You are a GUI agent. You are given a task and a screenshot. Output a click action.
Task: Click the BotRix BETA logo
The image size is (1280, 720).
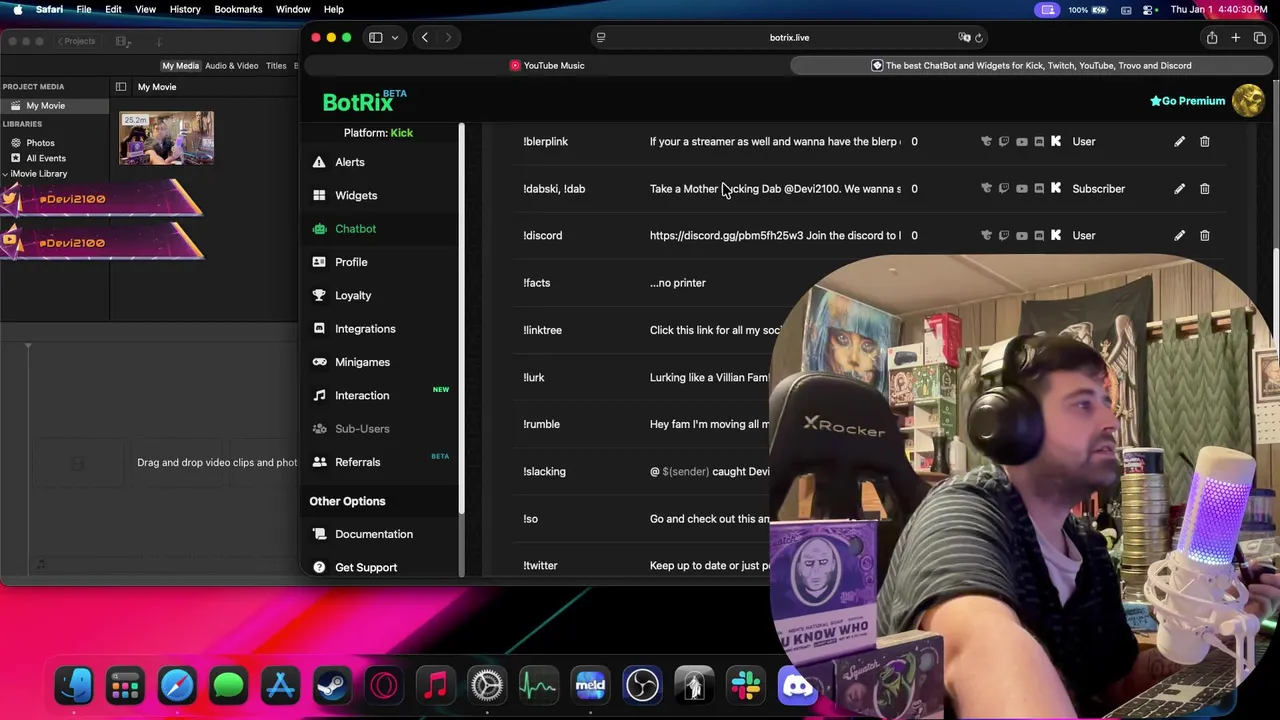364,101
